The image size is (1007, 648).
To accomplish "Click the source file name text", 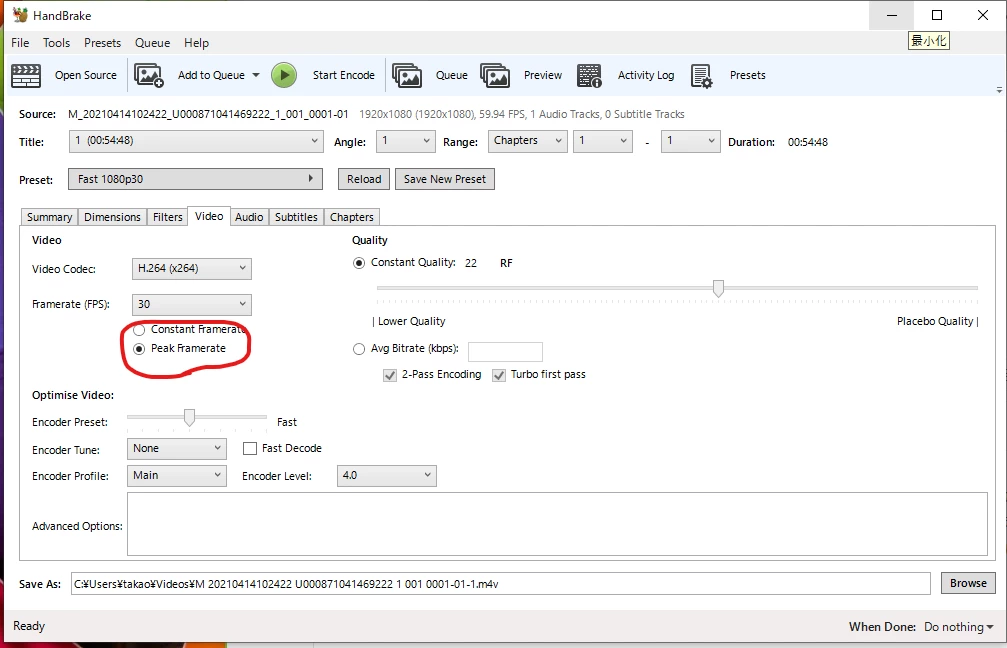I will 208,114.
